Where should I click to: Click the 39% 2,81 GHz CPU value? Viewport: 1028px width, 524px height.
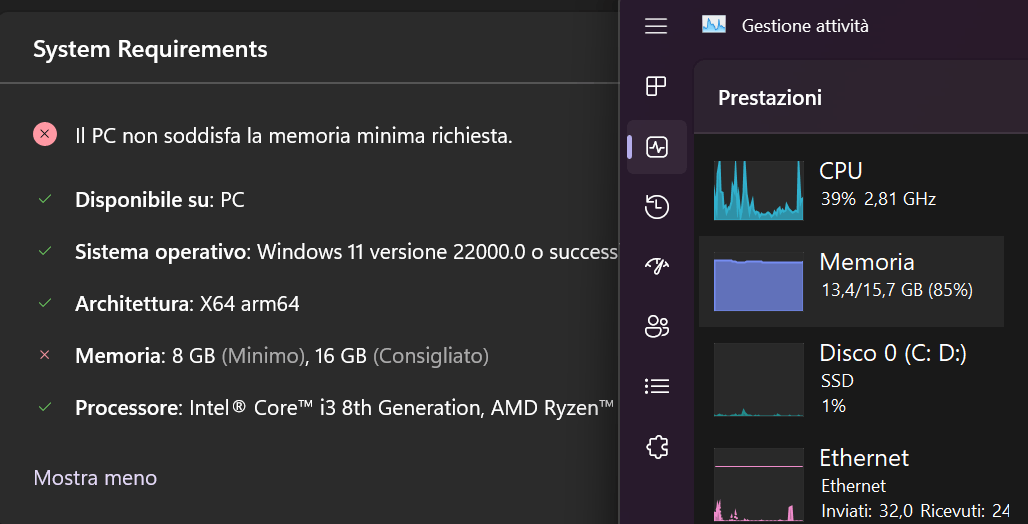tap(878, 199)
